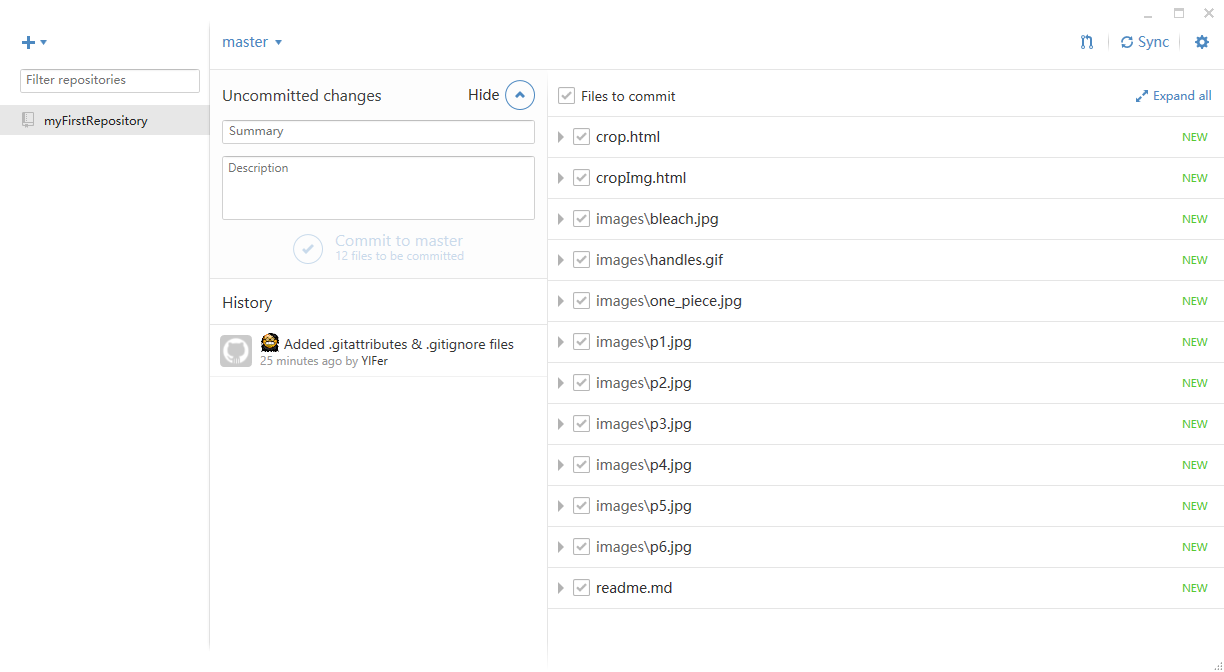Toggle the Files to commit checkbox

pos(567,96)
